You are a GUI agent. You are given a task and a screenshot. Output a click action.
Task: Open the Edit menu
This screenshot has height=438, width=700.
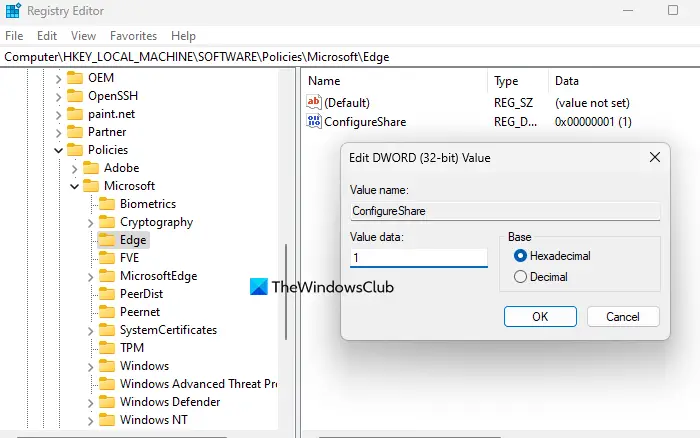[x=47, y=36]
